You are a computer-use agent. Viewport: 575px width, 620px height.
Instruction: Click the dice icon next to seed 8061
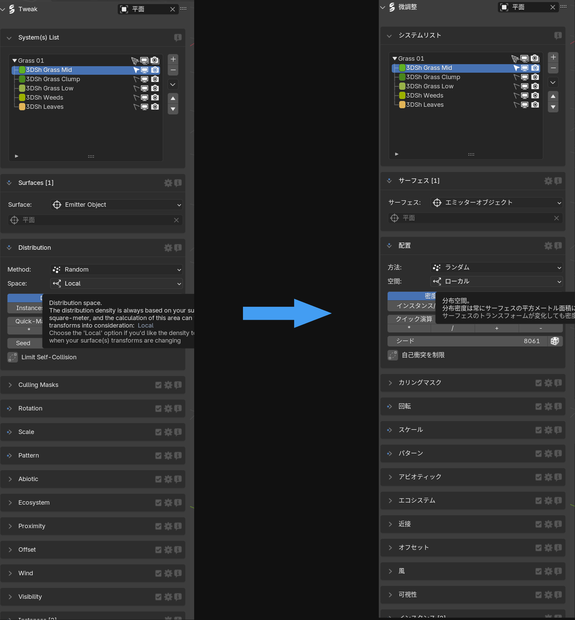pyautogui.click(x=554, y=341)
